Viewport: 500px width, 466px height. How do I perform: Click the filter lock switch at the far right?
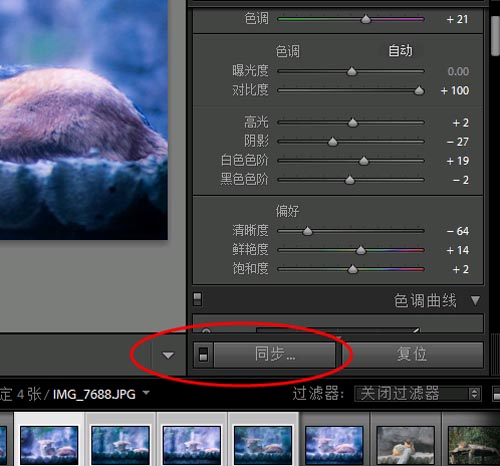497,394
